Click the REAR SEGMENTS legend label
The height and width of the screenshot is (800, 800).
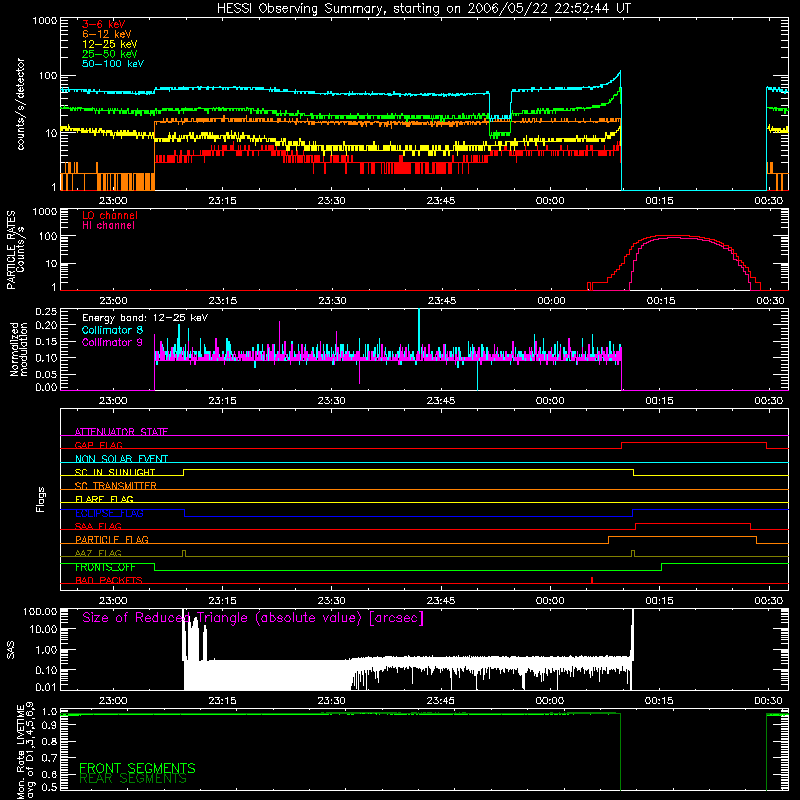pos(133,779)
